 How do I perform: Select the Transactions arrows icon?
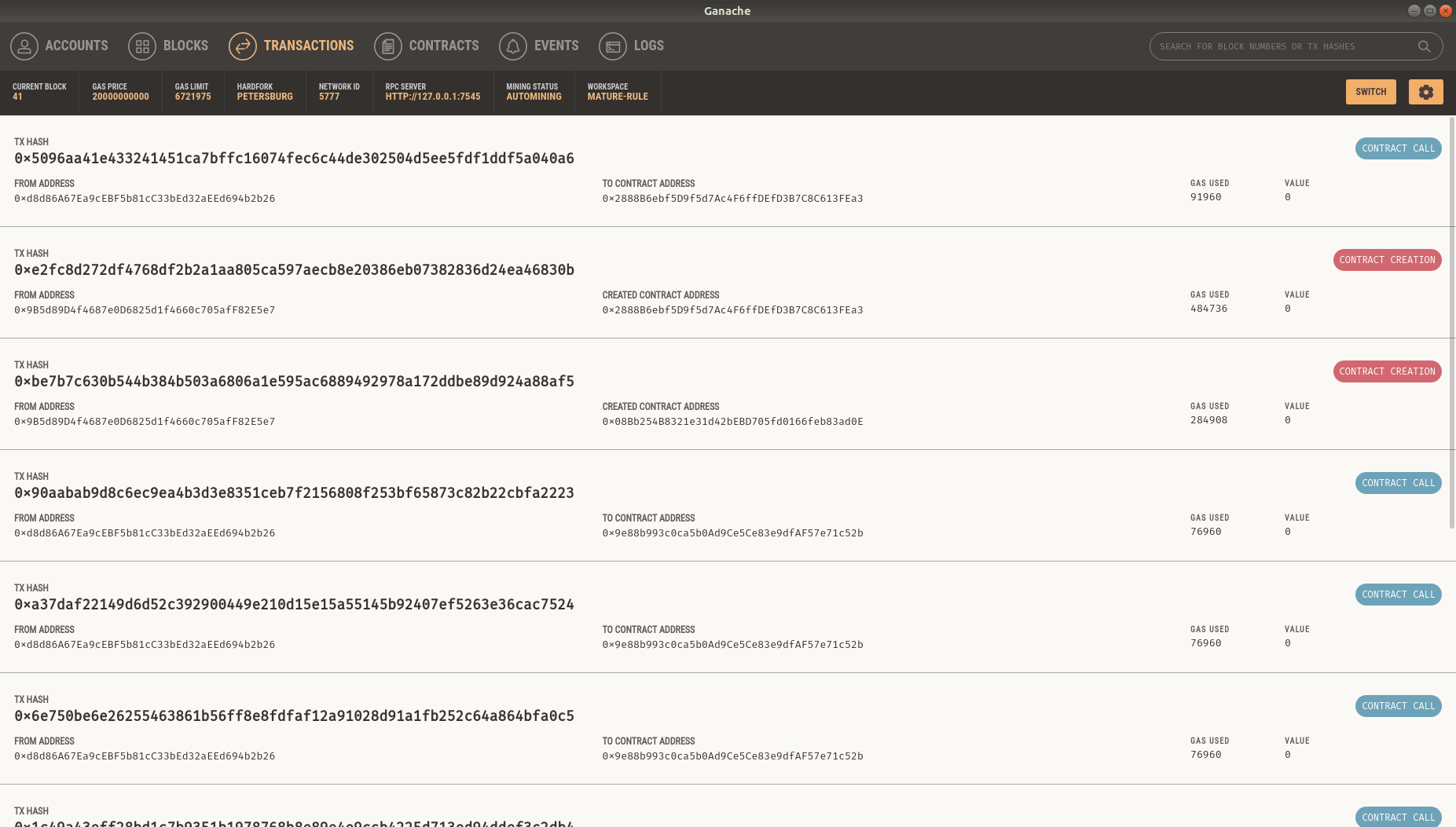point(243,46)
